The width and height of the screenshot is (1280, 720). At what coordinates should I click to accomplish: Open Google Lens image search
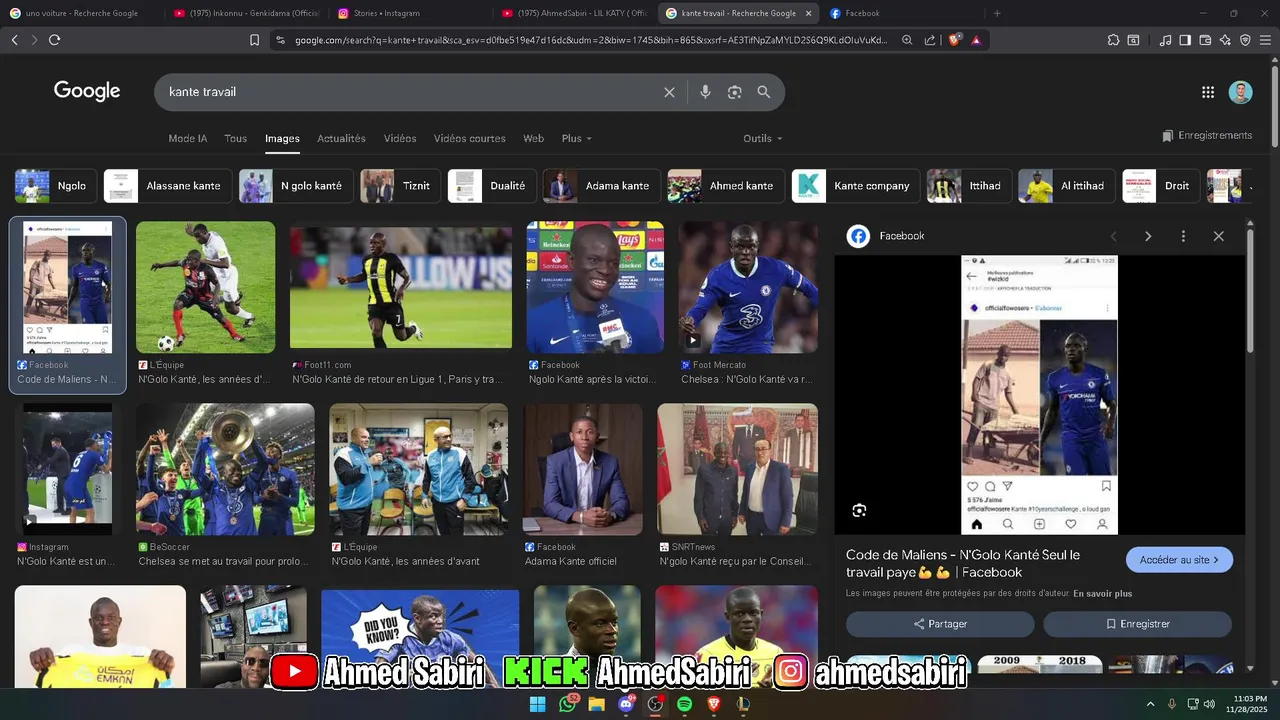click(x=735, y=92)
